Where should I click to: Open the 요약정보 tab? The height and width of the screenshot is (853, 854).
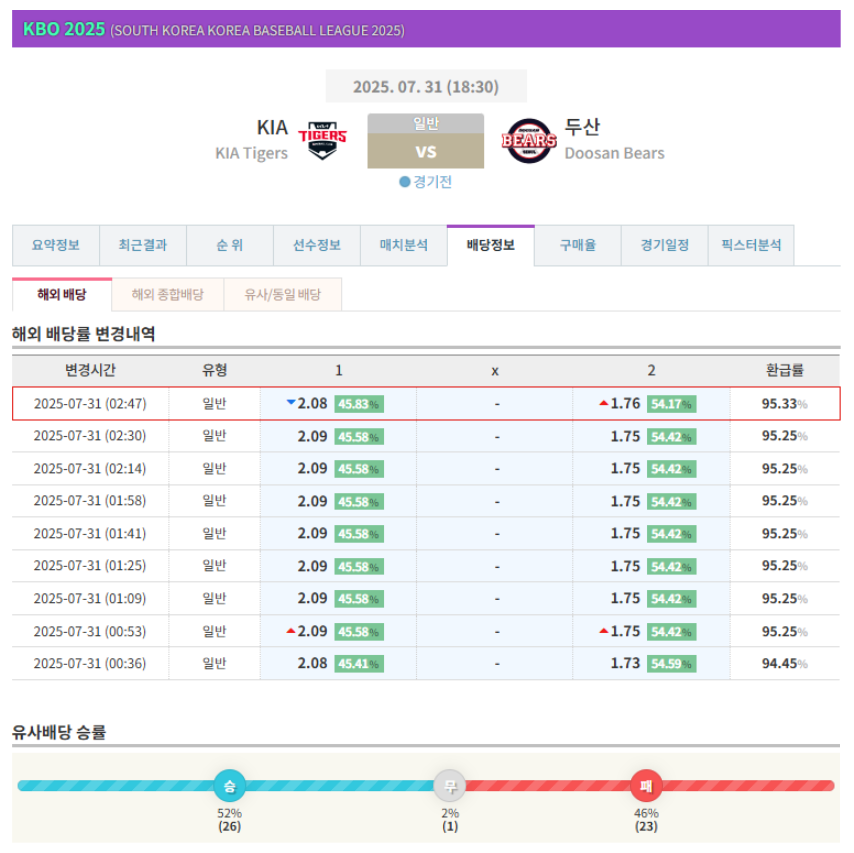(56, 245)
